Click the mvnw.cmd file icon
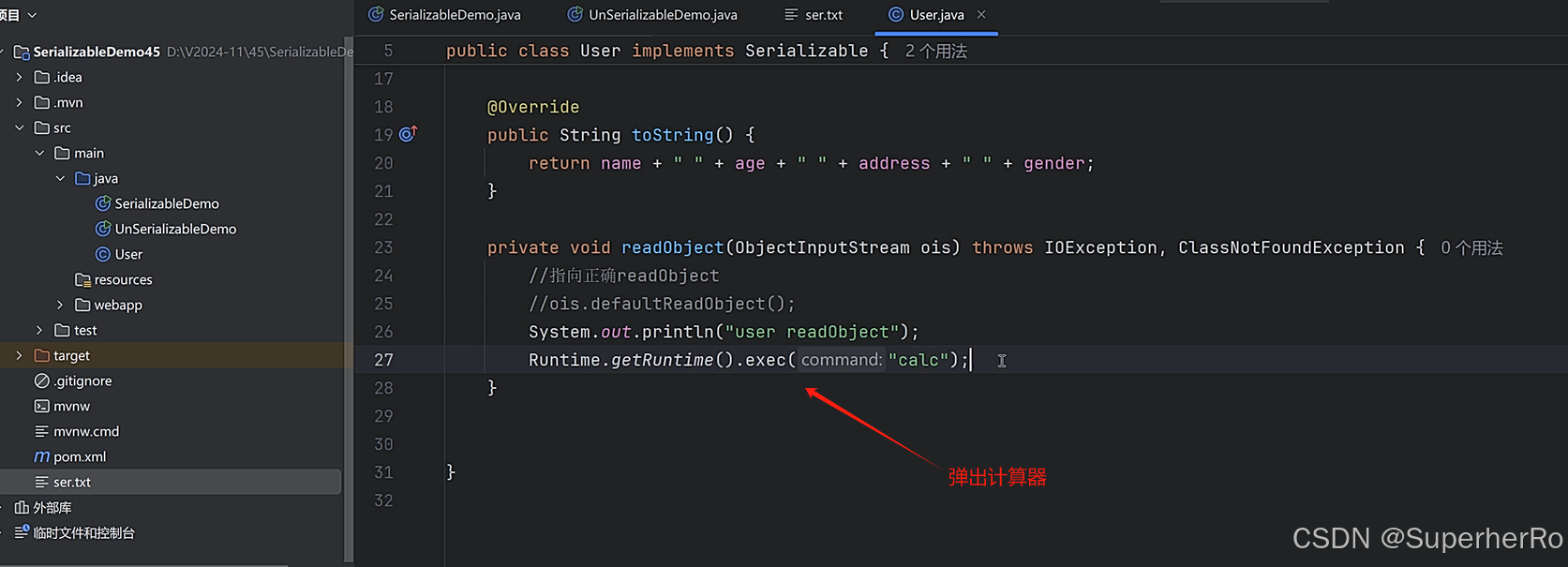This screenshot has width=1568, height=567. point(41,431)
